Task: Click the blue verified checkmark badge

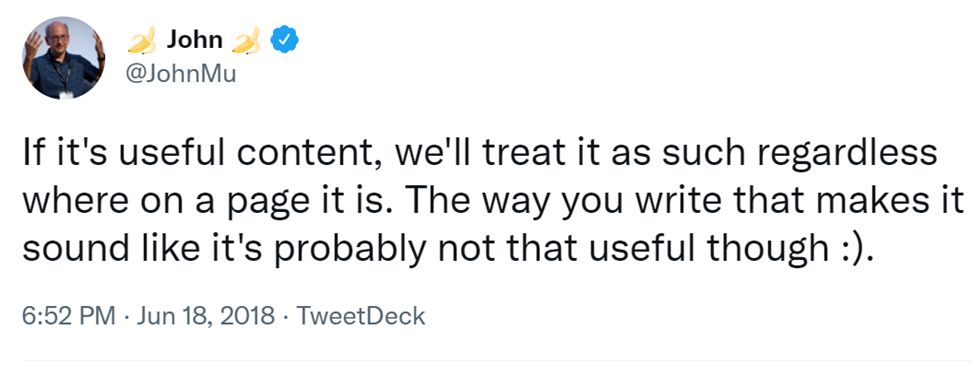Action: (x=285, y=40)
